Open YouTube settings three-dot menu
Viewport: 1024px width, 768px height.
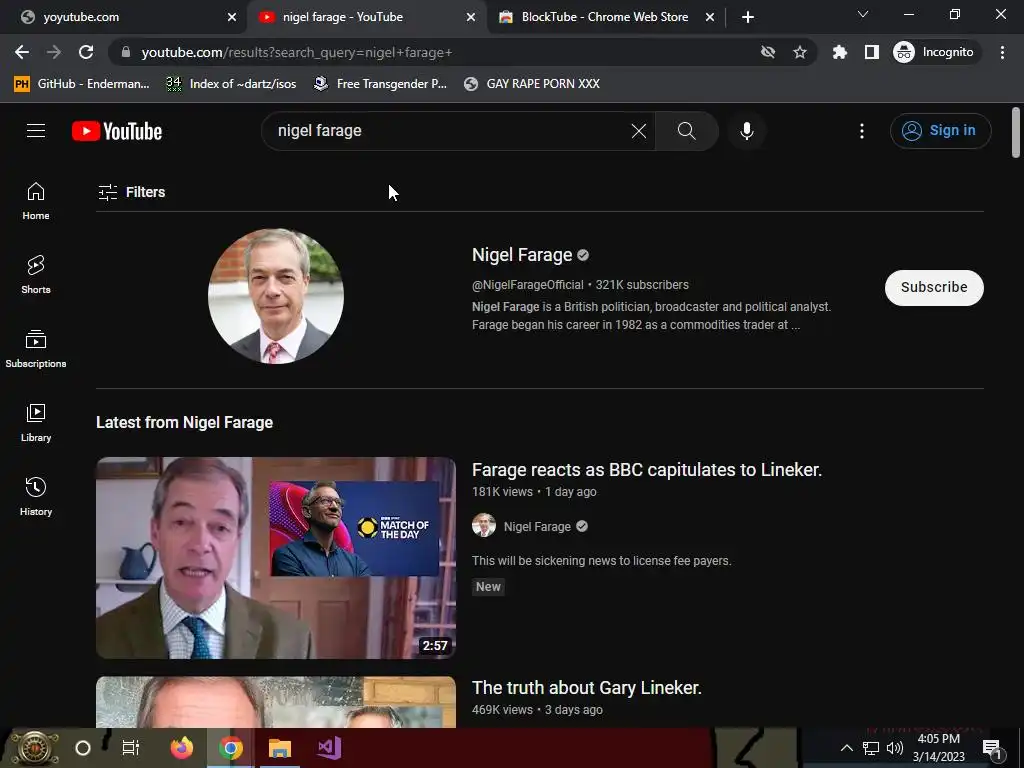(x=861, y=131)
